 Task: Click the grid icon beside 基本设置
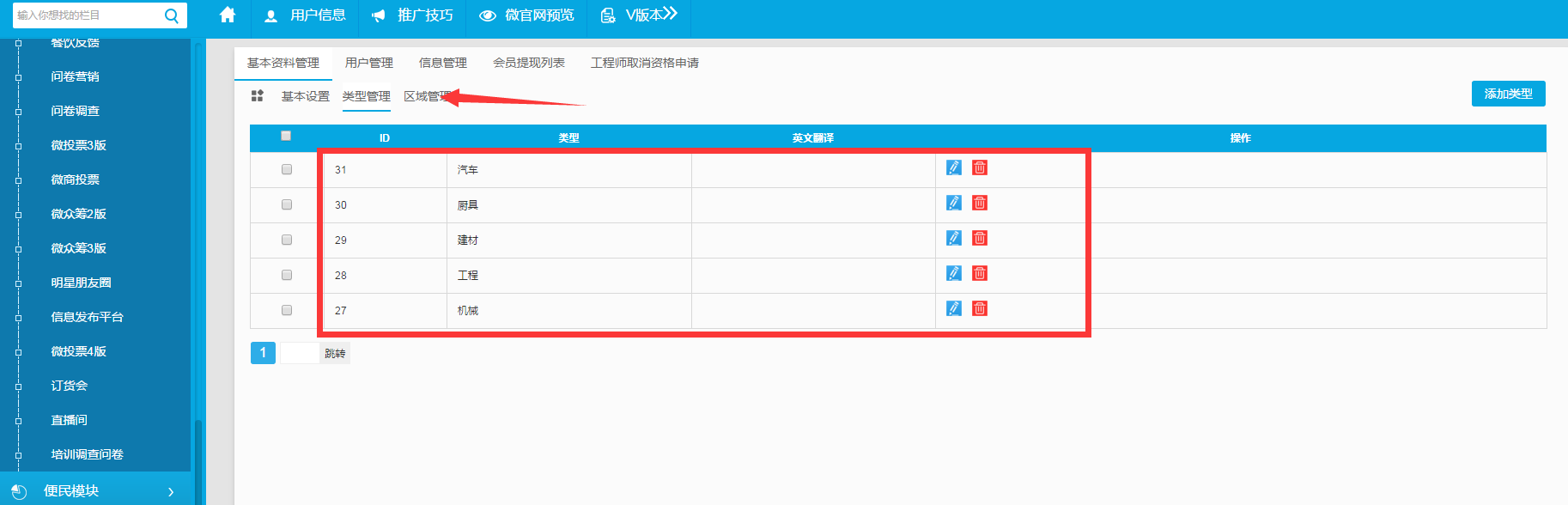[257, 96]
